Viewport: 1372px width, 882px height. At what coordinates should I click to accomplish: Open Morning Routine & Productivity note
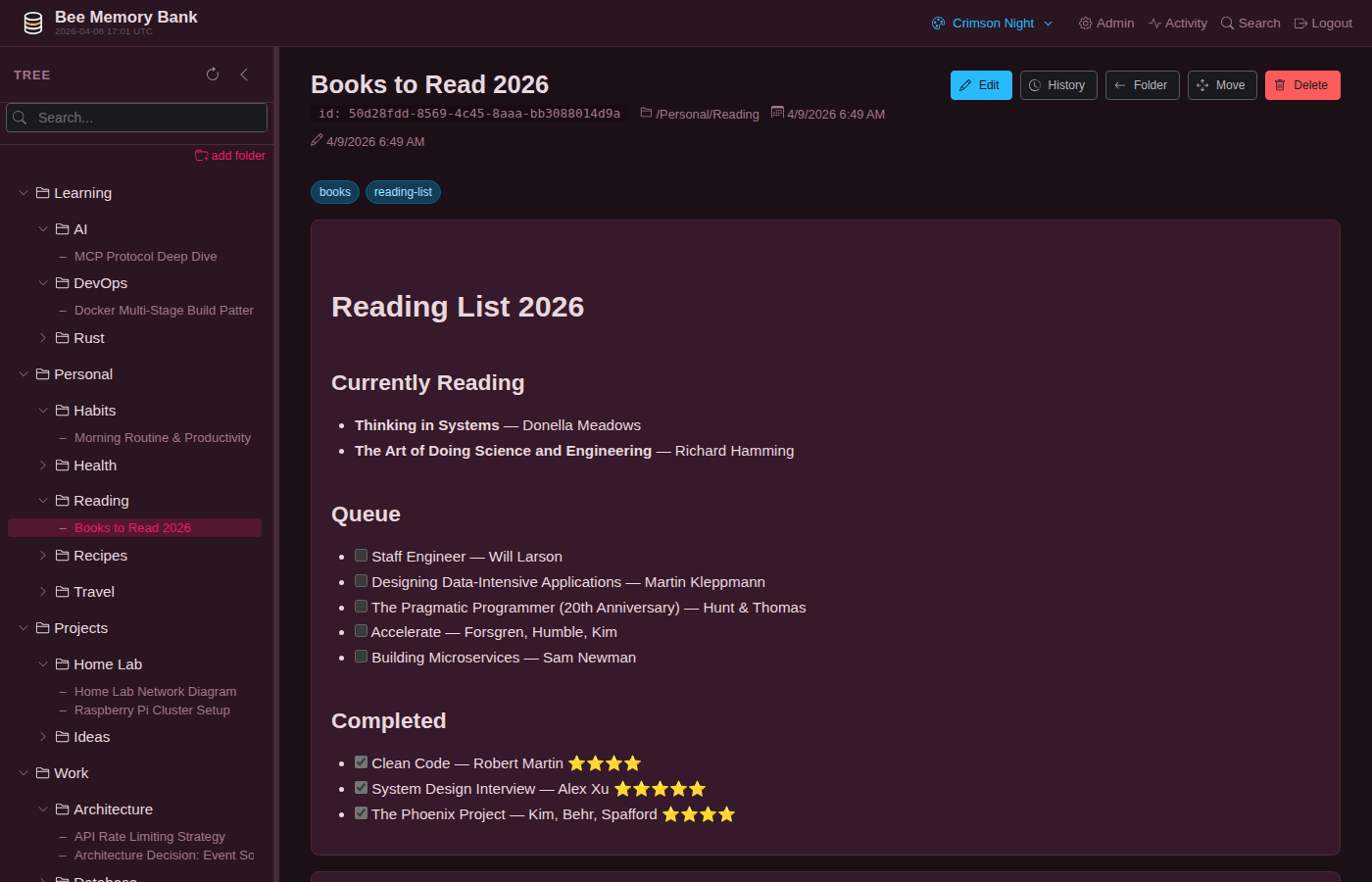pos(163,438)
